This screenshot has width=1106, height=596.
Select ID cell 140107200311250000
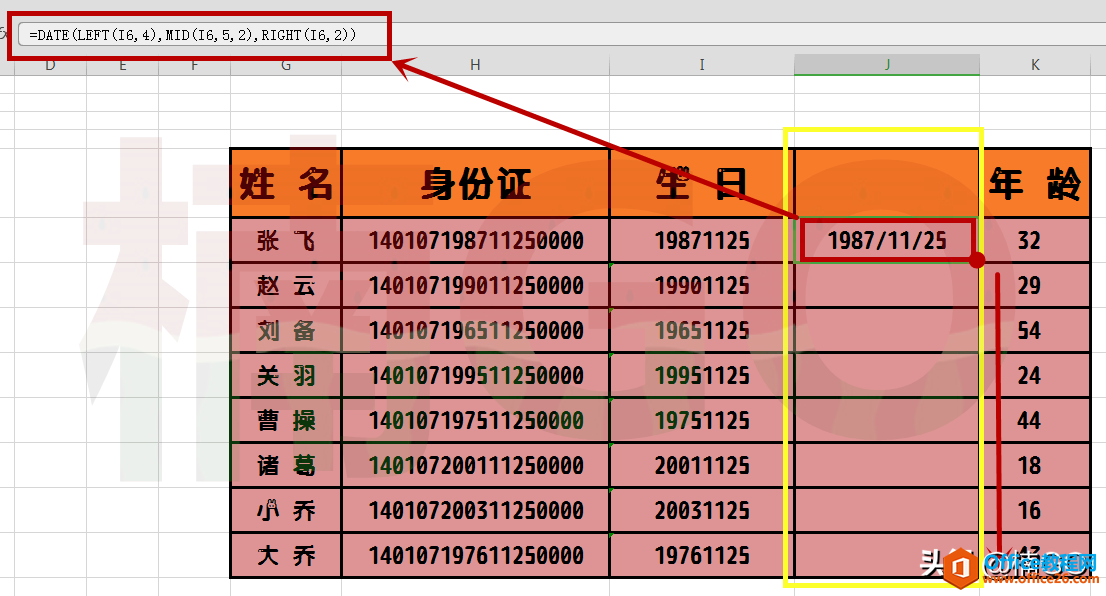point(475,510)
